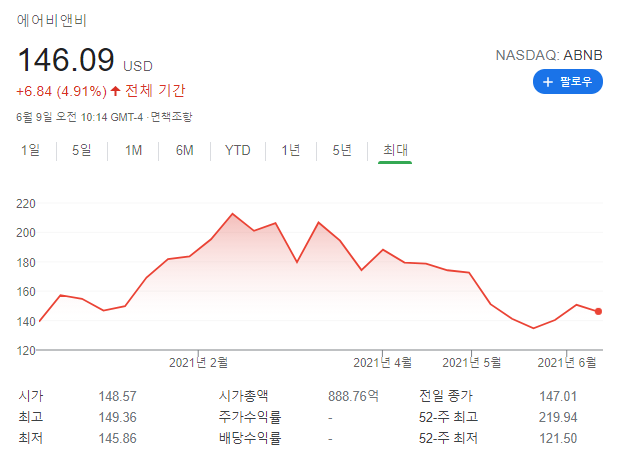The width and height of the screenshot is (618, 465).
Task: Click the 220 y-axis label
Action: tap(26, 204)
